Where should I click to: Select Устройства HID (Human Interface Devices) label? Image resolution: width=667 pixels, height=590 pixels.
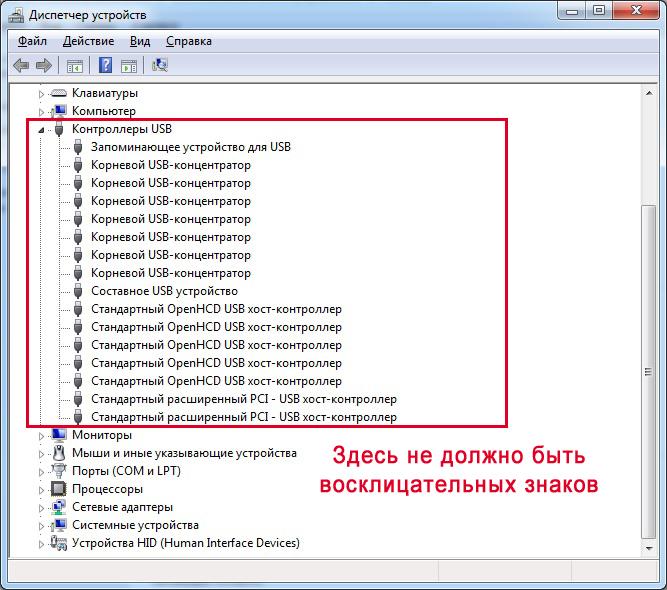pos(186,543)
